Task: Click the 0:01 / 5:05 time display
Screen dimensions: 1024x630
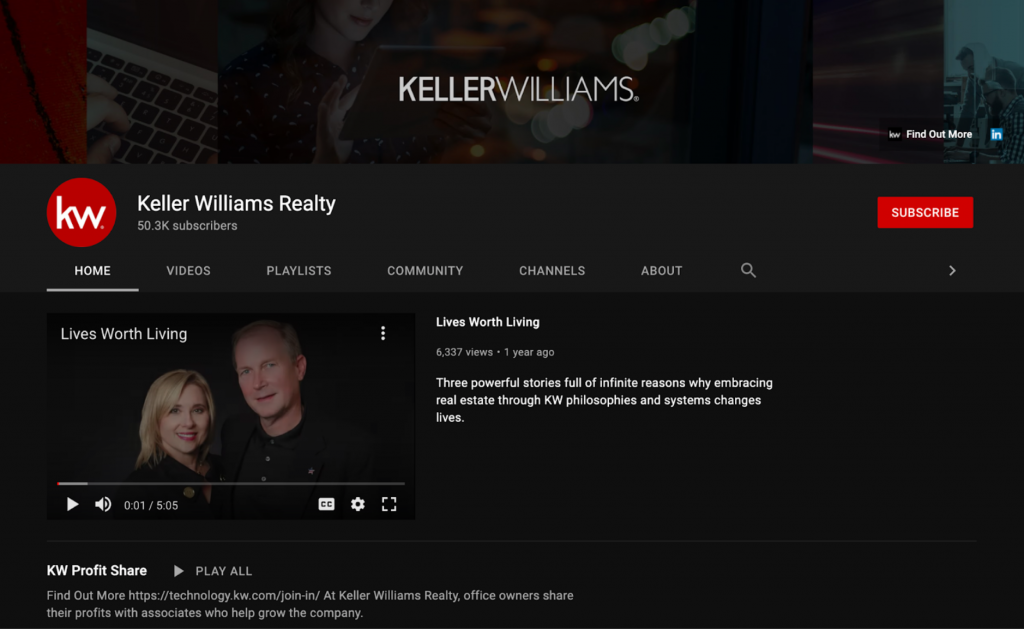Action: [151, 505]
